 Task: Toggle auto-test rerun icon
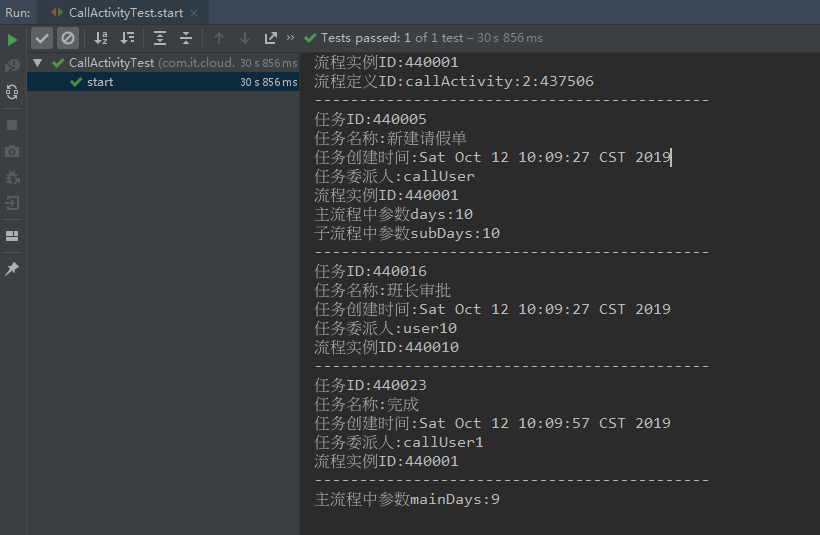pyautogui.click(x=12, y=93)
